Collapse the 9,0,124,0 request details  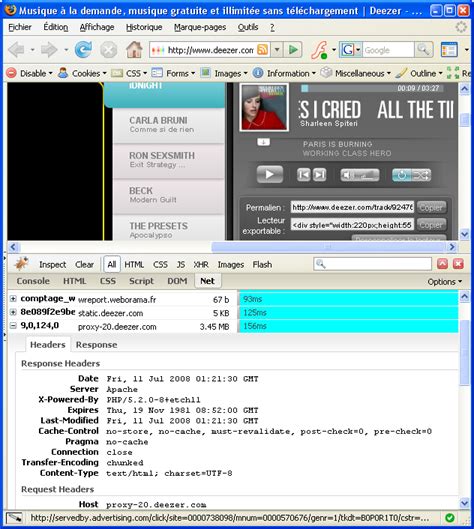(x=13, y=326)
